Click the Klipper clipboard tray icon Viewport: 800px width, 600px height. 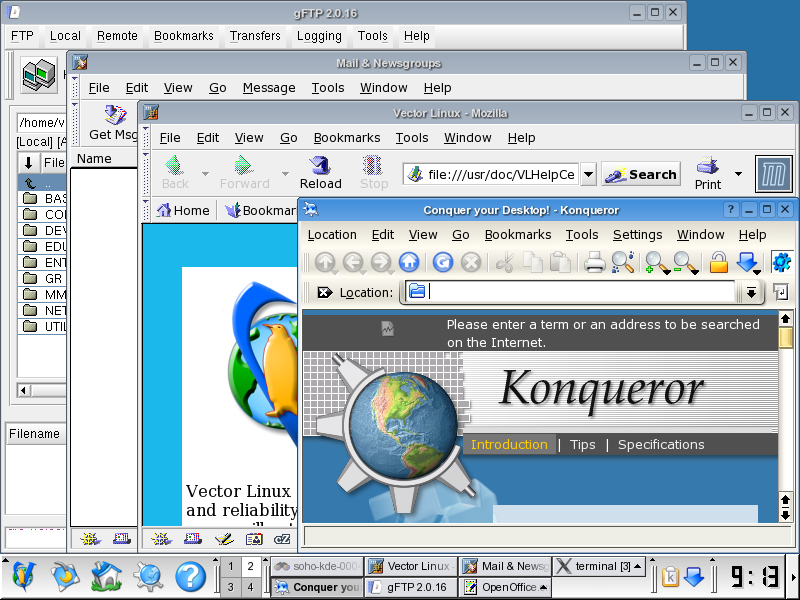pos(670,577)
